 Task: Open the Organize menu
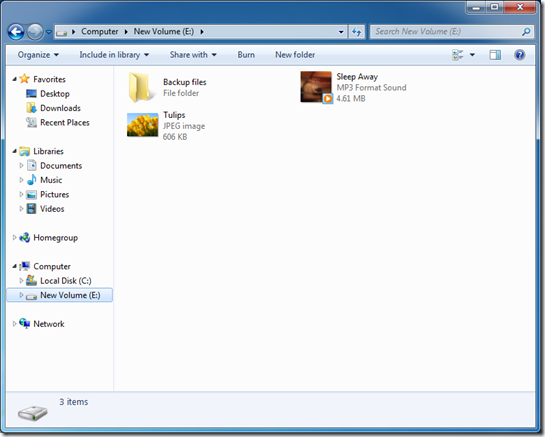click(x=38, y=55)
